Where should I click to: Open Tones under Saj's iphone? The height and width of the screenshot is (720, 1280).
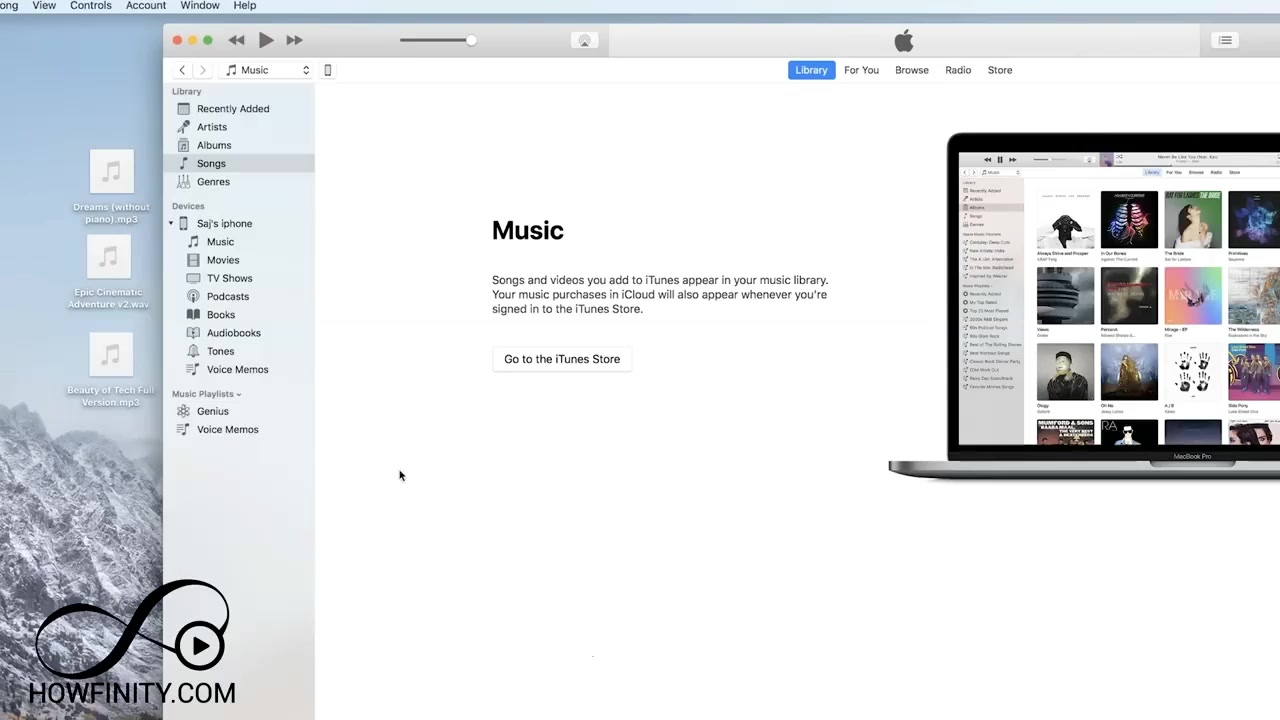click(x=240, y=351)
